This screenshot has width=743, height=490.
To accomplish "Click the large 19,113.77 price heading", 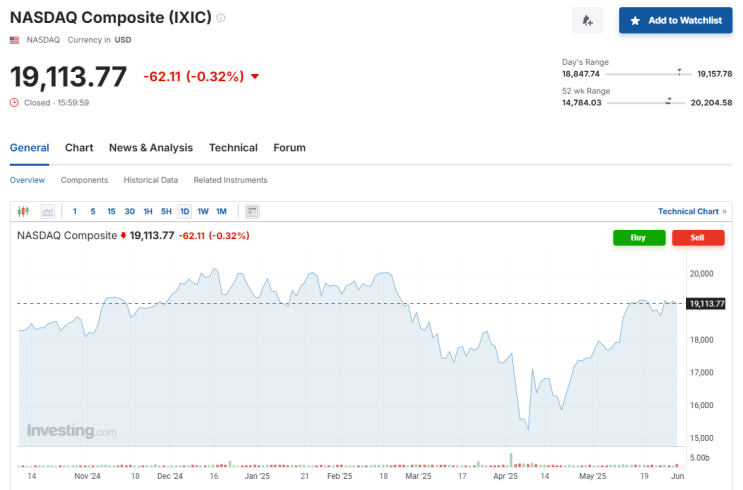I will click(x=69, y=77).
